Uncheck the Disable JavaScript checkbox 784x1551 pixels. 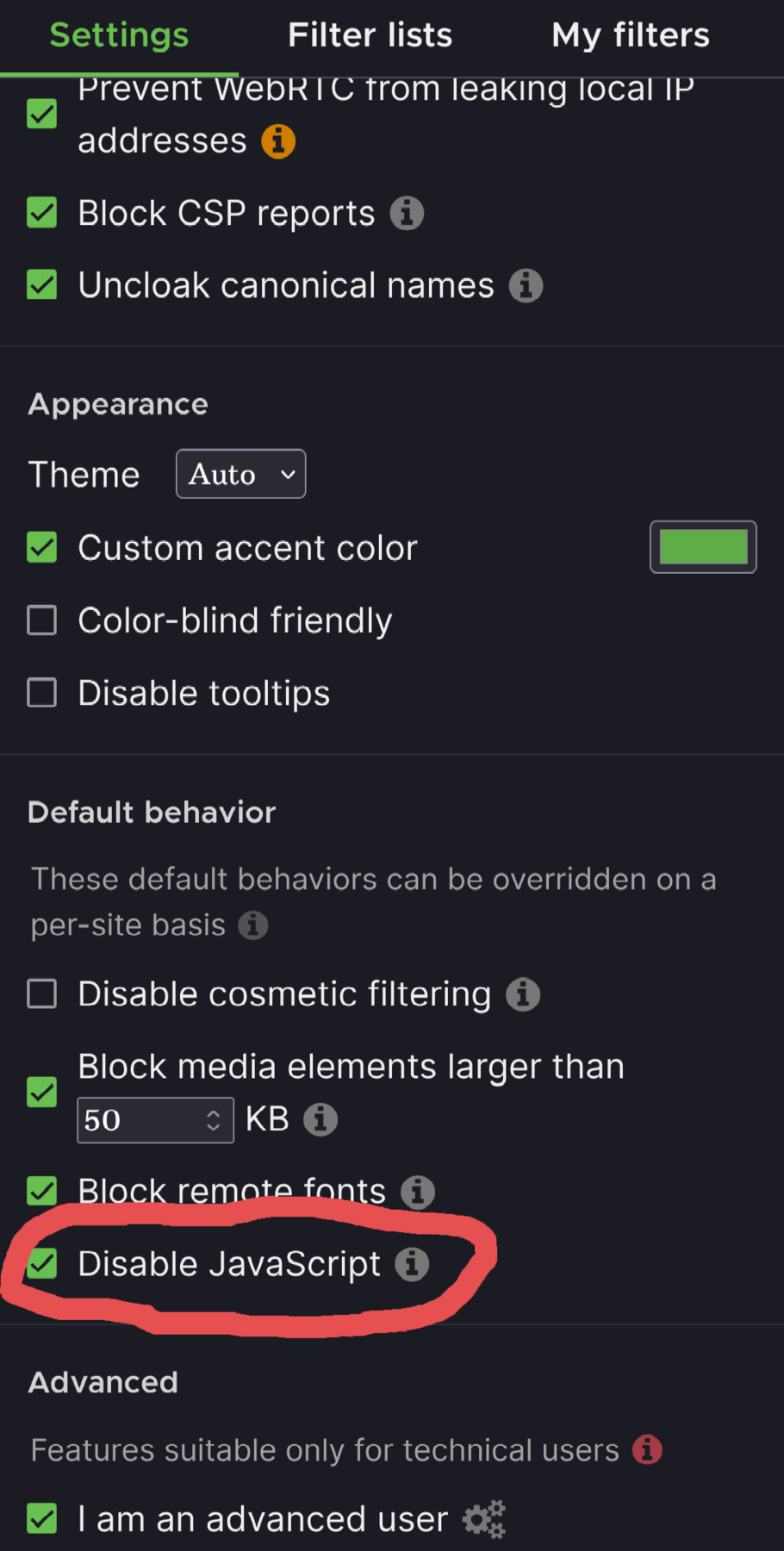42,1264
